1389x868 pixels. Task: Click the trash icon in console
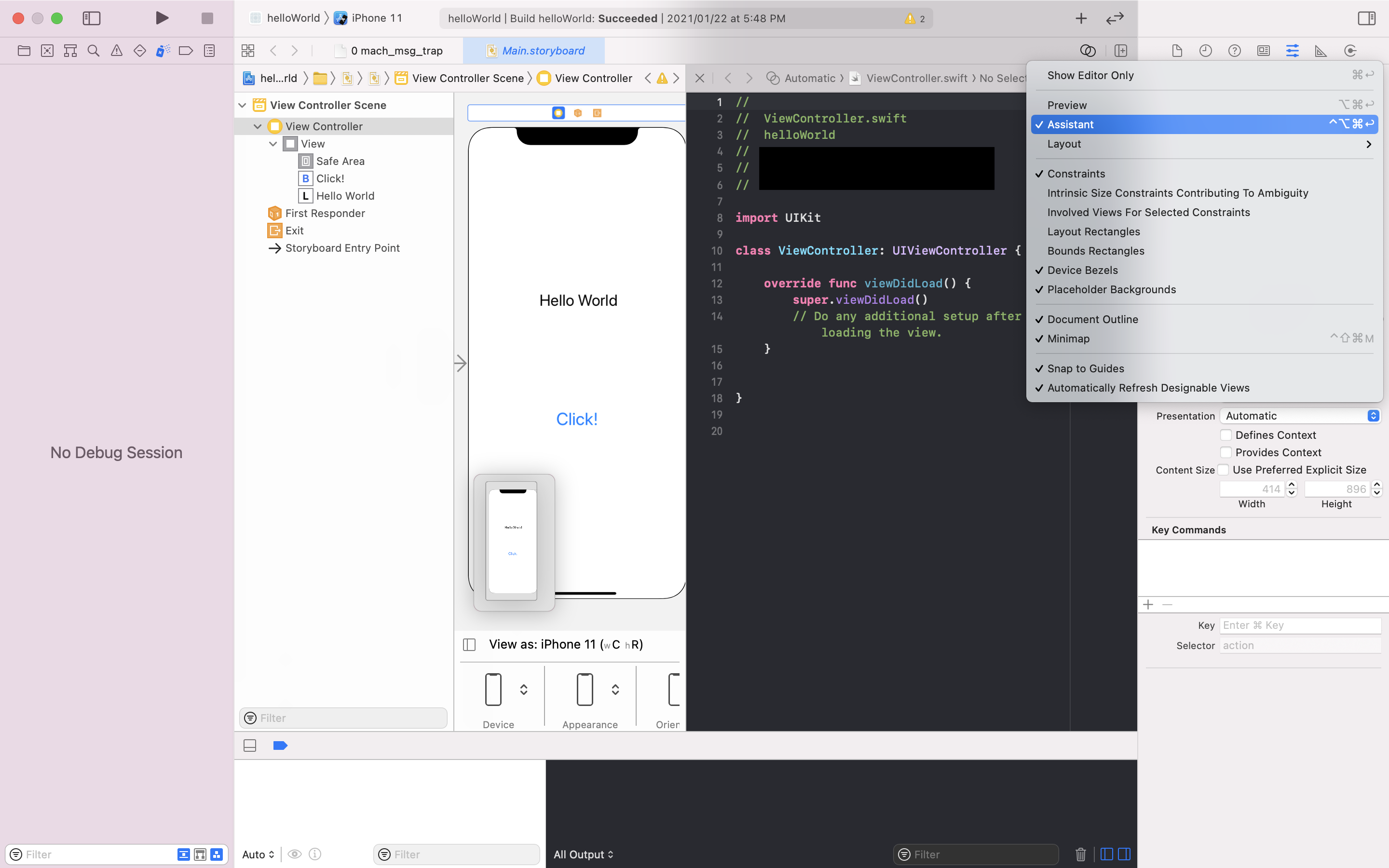pyautogui.click(x=1080, y=854)
